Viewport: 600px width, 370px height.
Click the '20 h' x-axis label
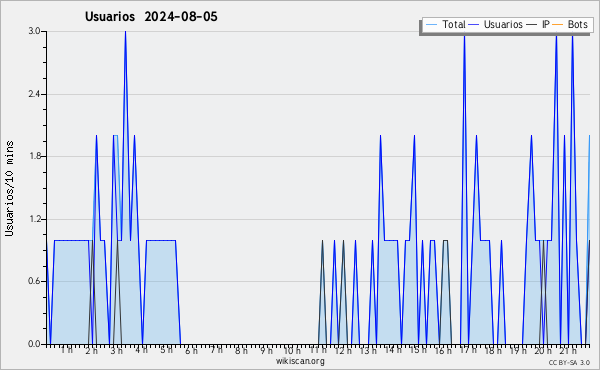tap(543, 351)
